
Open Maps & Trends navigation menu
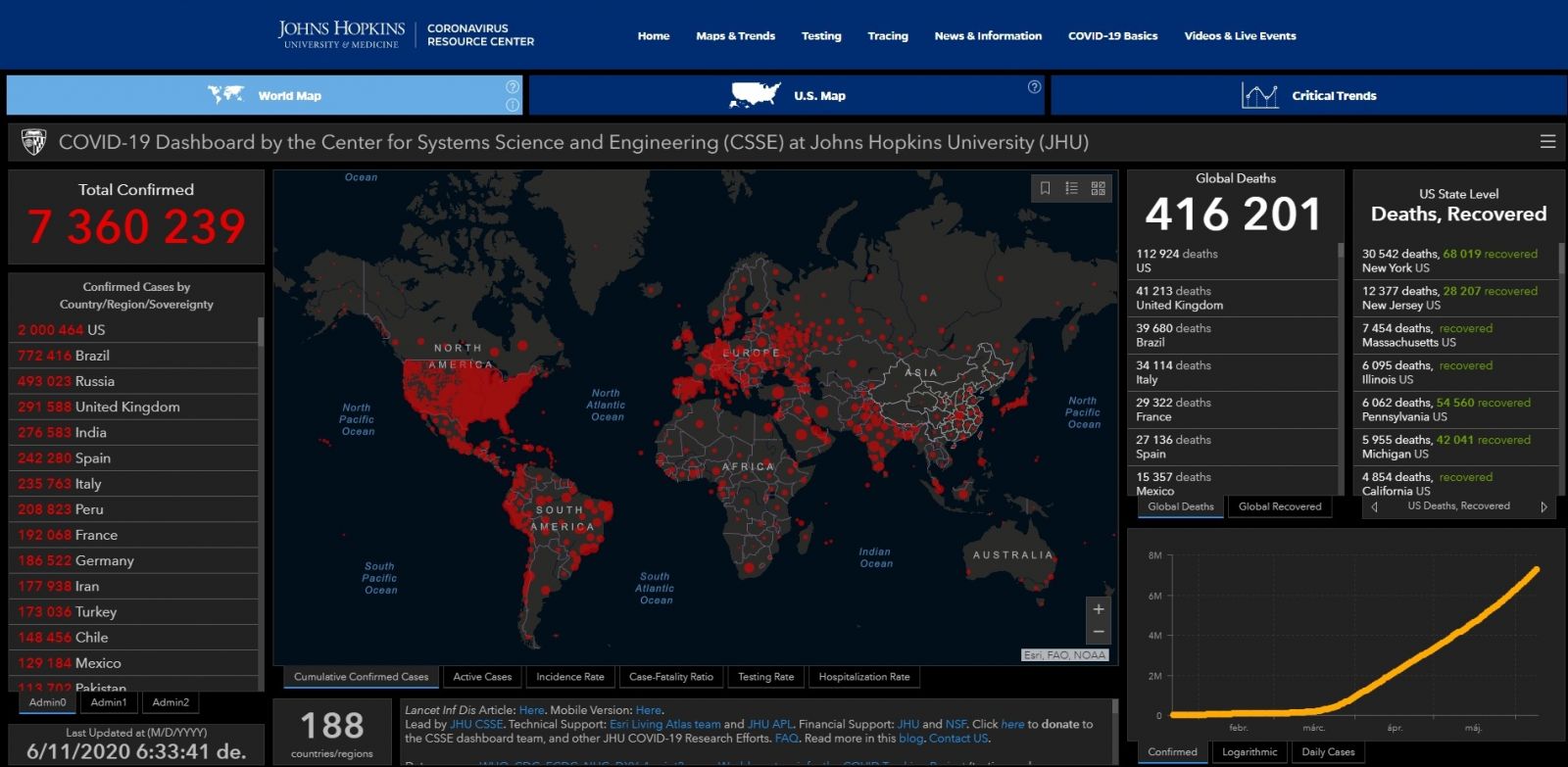[x=735, y=36]
